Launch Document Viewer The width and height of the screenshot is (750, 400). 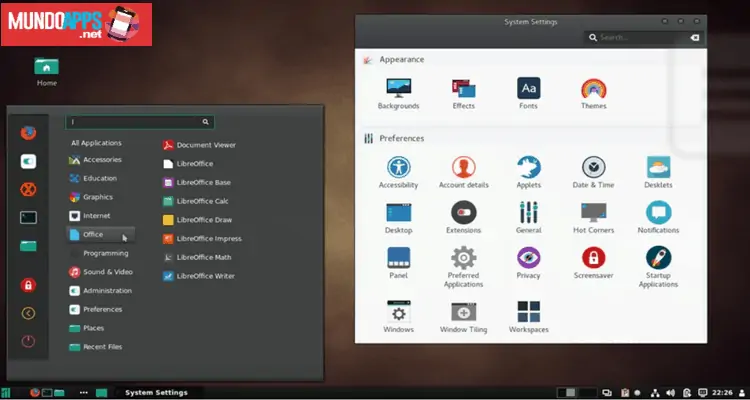[x=200, y=145]
